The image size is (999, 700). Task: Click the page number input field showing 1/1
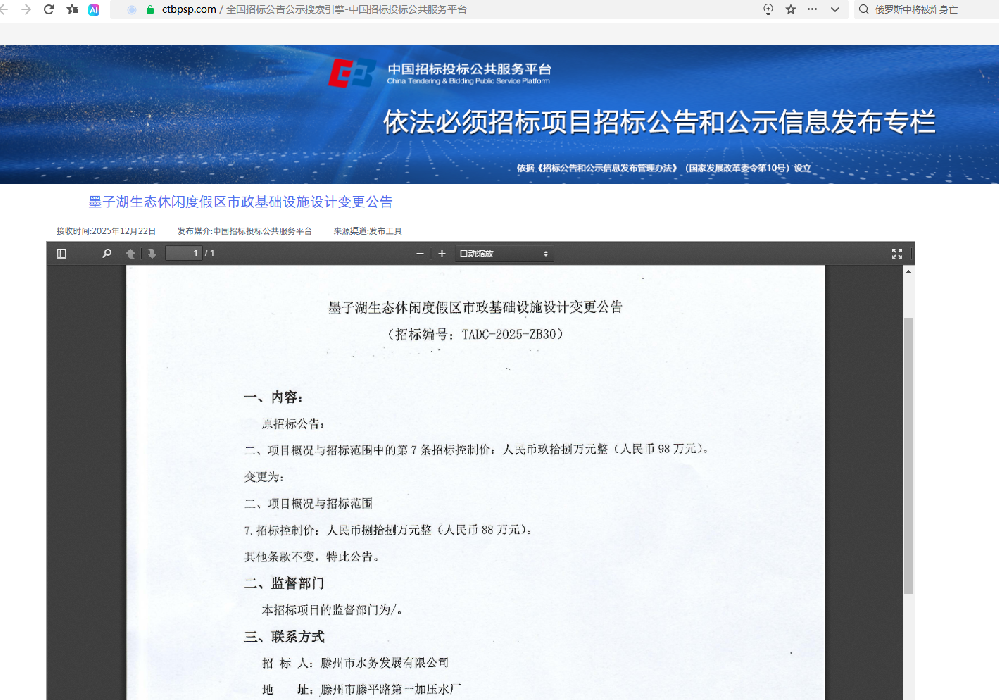(x=185, y=253)
